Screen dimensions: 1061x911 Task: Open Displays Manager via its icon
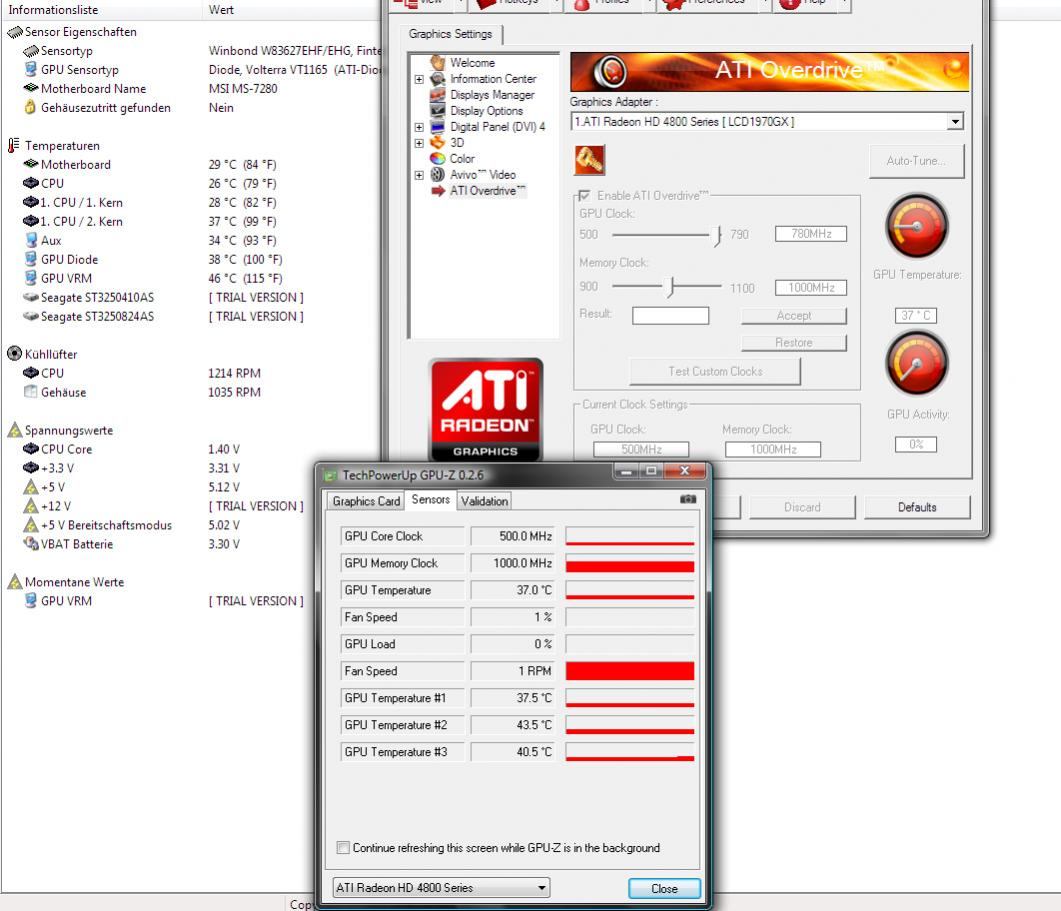438,95
